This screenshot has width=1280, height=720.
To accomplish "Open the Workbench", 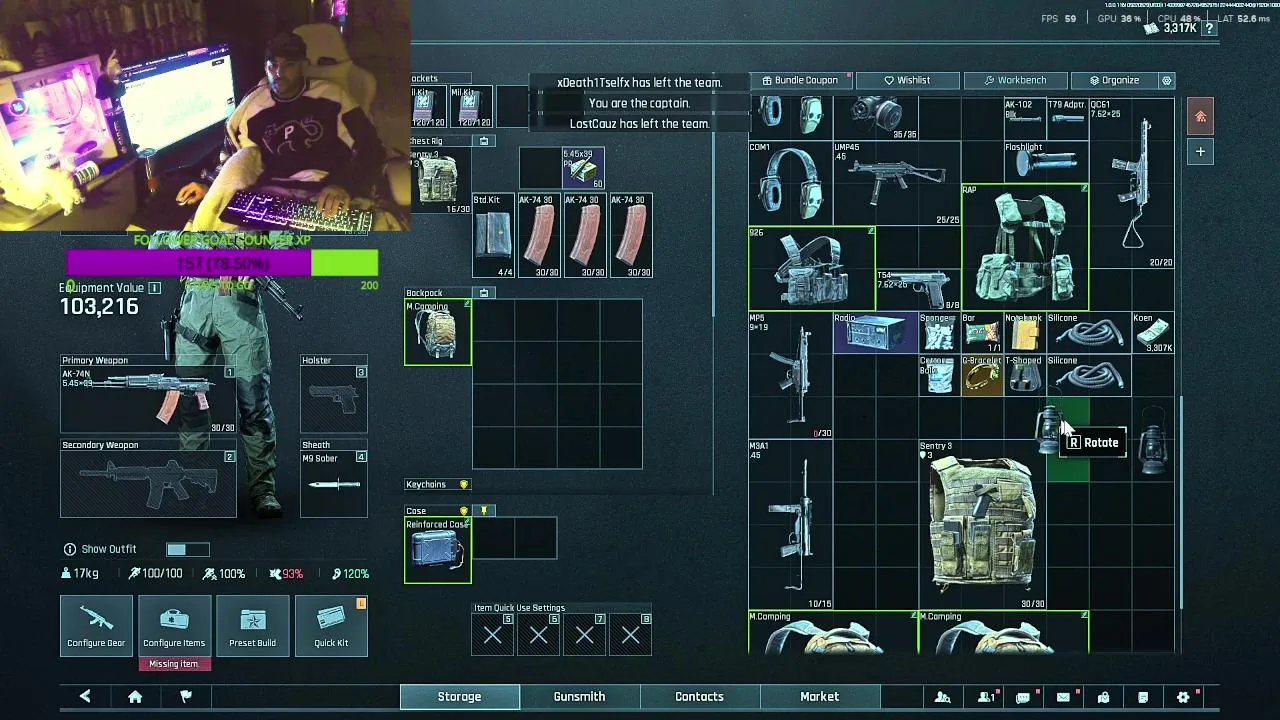I will 1015,80.
